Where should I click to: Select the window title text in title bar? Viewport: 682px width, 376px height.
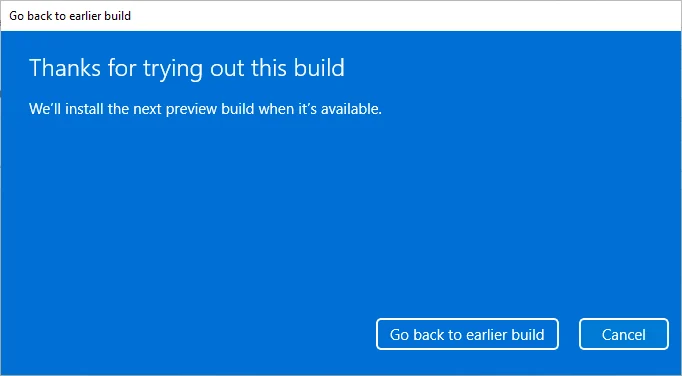point(70,16)
